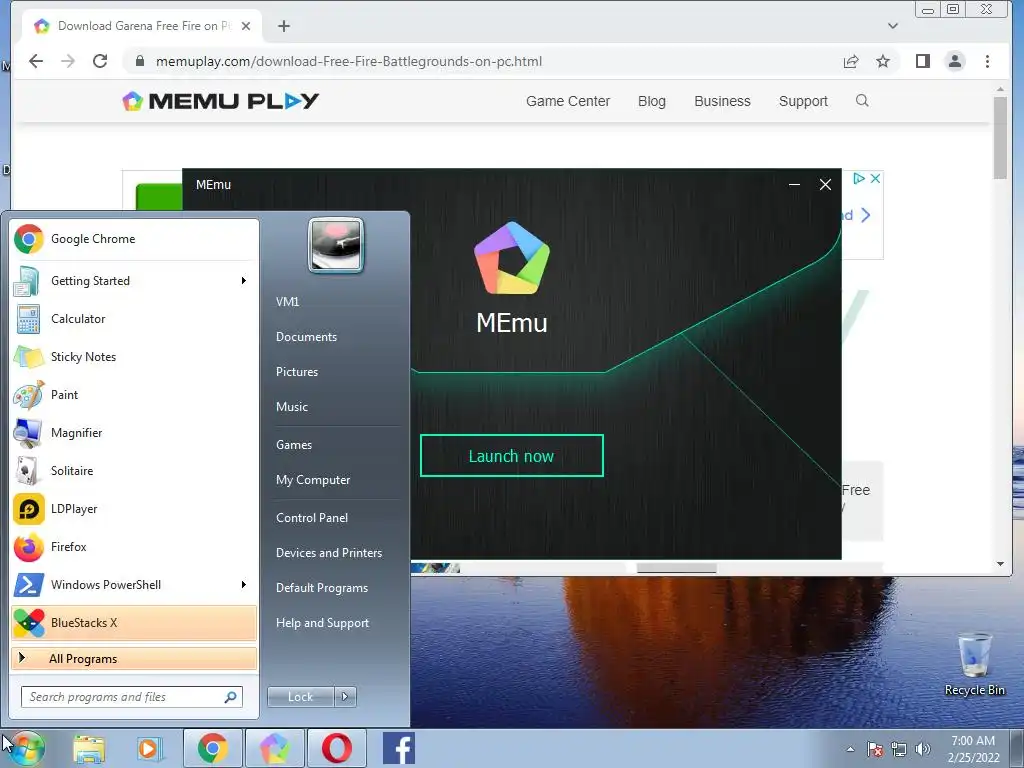The image size is (1024, 768).
Task: Go forward in Chrome
Action: click(x=68, y=61)
